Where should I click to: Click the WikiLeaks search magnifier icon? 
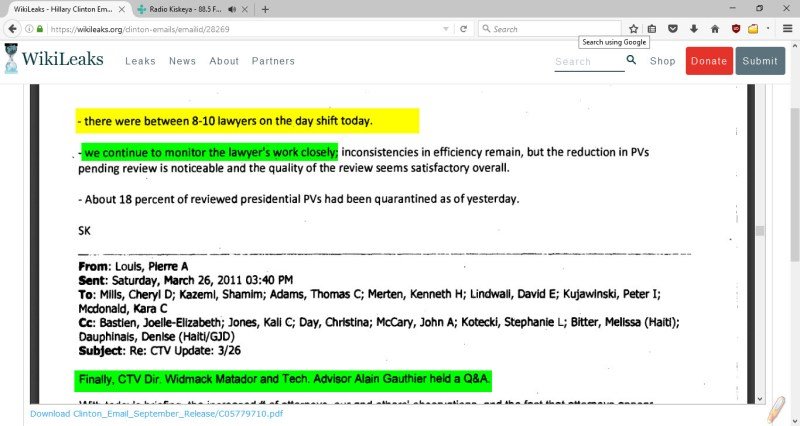pyautogui.click(x=631, y=60)
